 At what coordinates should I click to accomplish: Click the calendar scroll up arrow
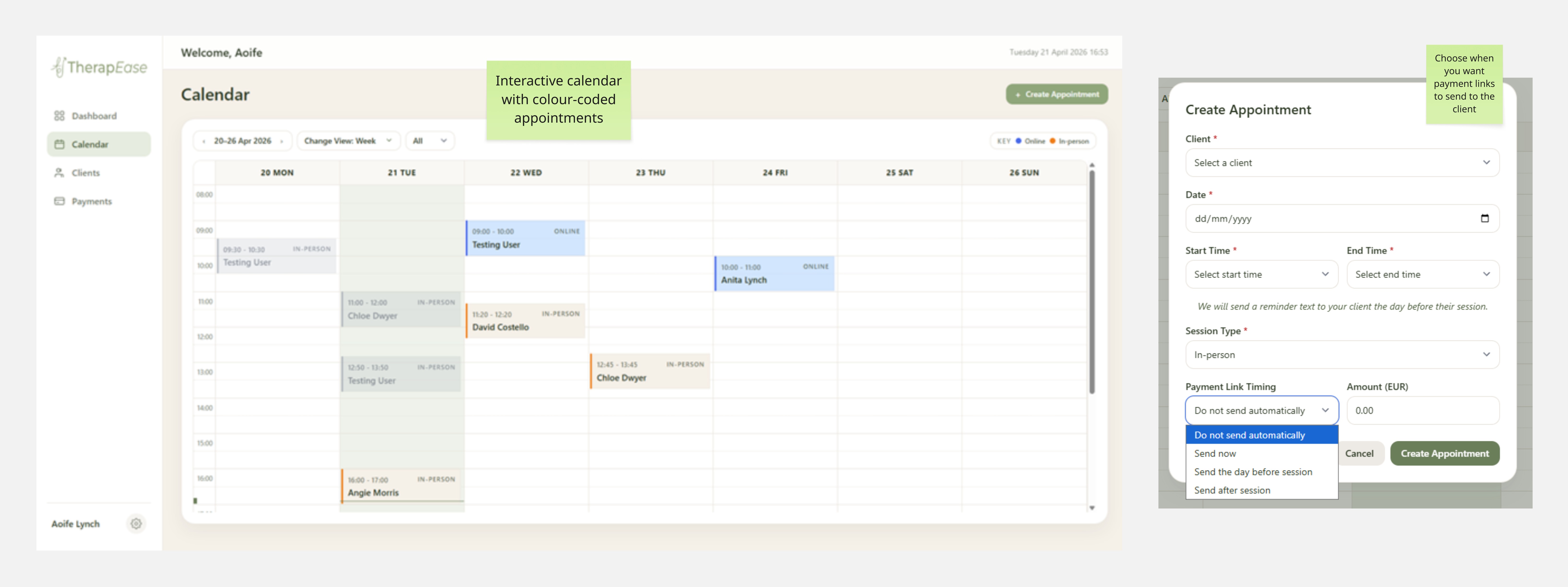pyautogui.click(x=1092, y=165)
